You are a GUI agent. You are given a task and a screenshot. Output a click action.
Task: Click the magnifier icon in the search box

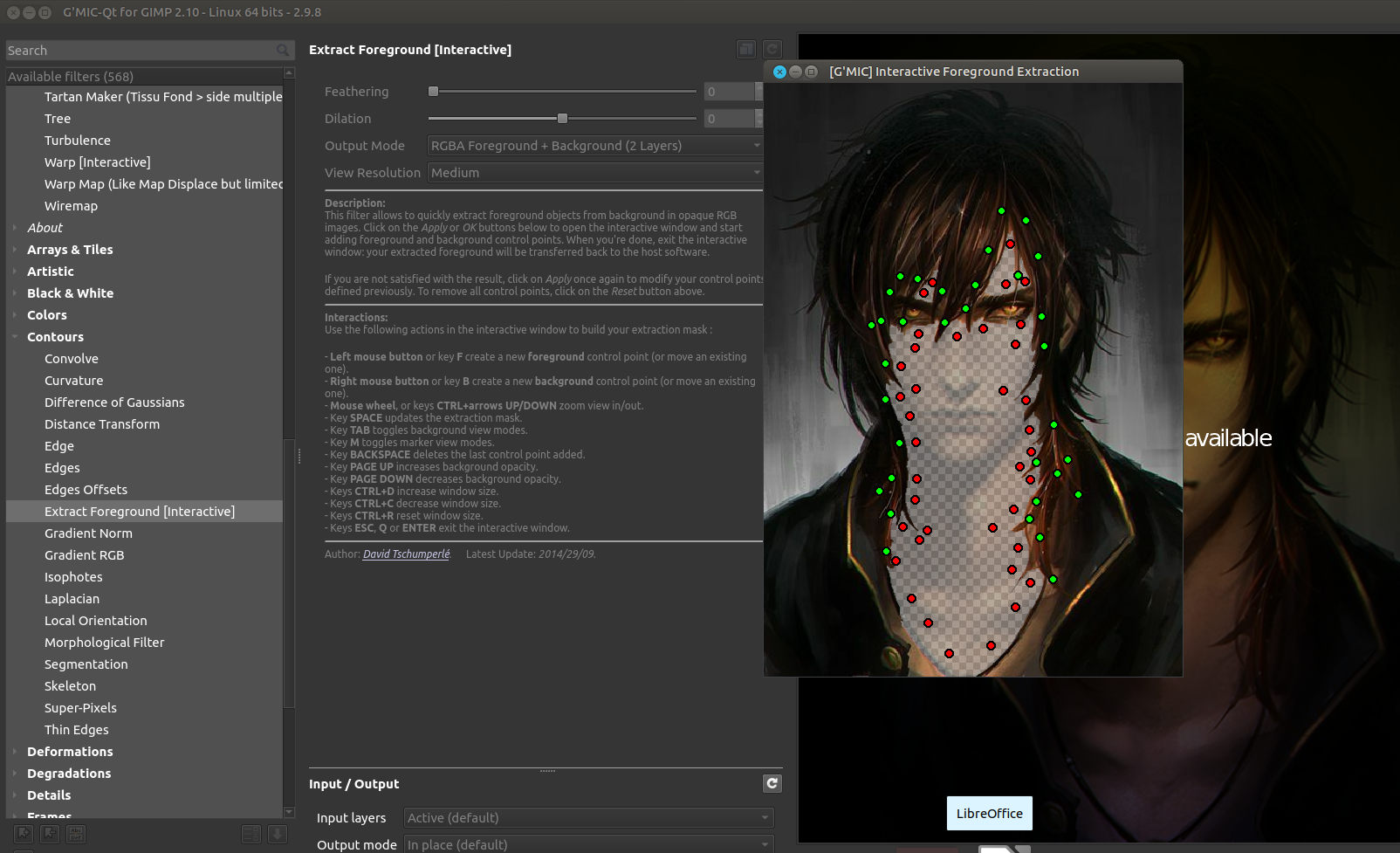[x=283, y=51]
